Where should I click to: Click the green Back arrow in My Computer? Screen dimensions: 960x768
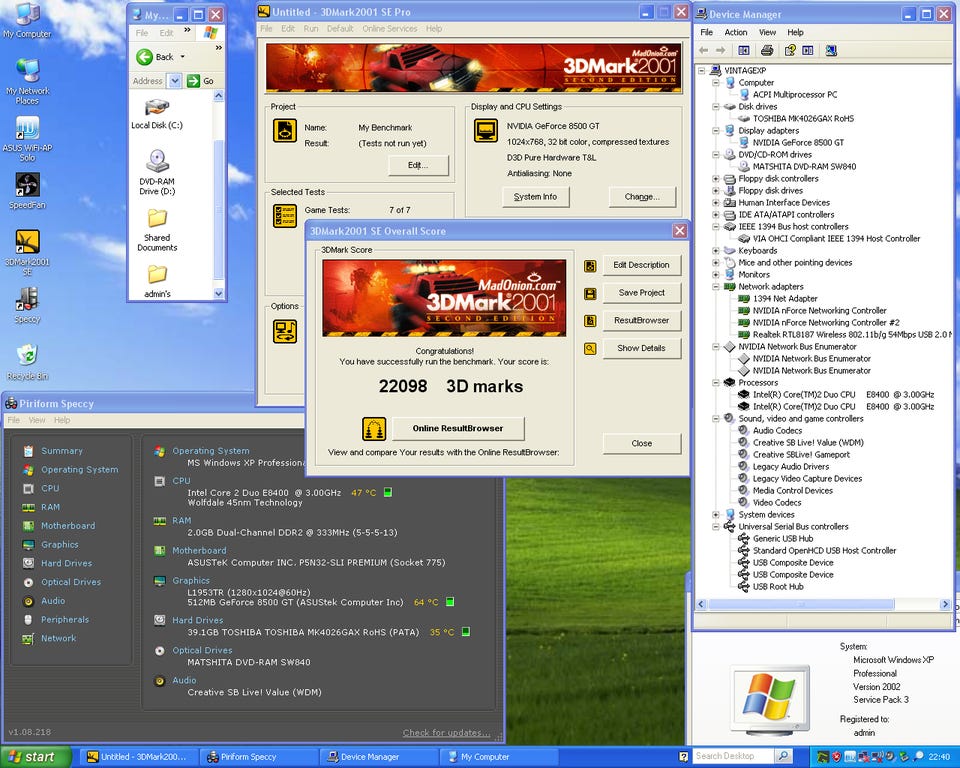coord(144,57)
